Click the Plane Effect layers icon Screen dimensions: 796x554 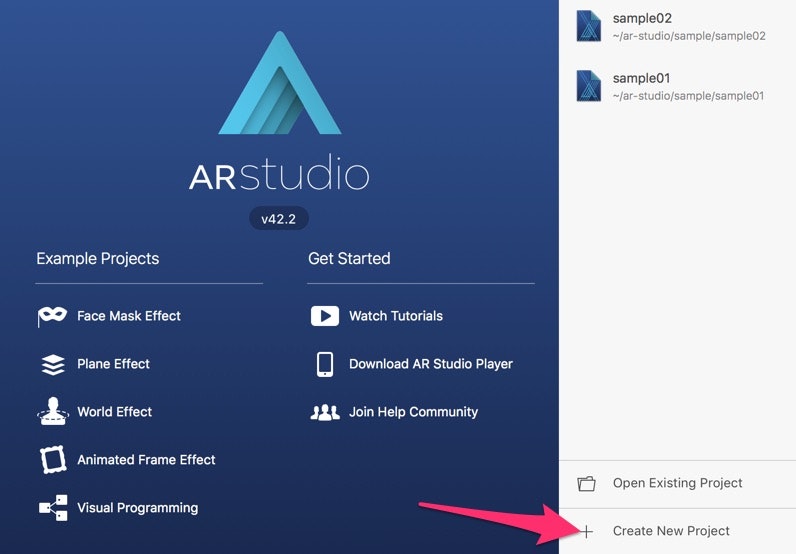[x=53, y=364]
